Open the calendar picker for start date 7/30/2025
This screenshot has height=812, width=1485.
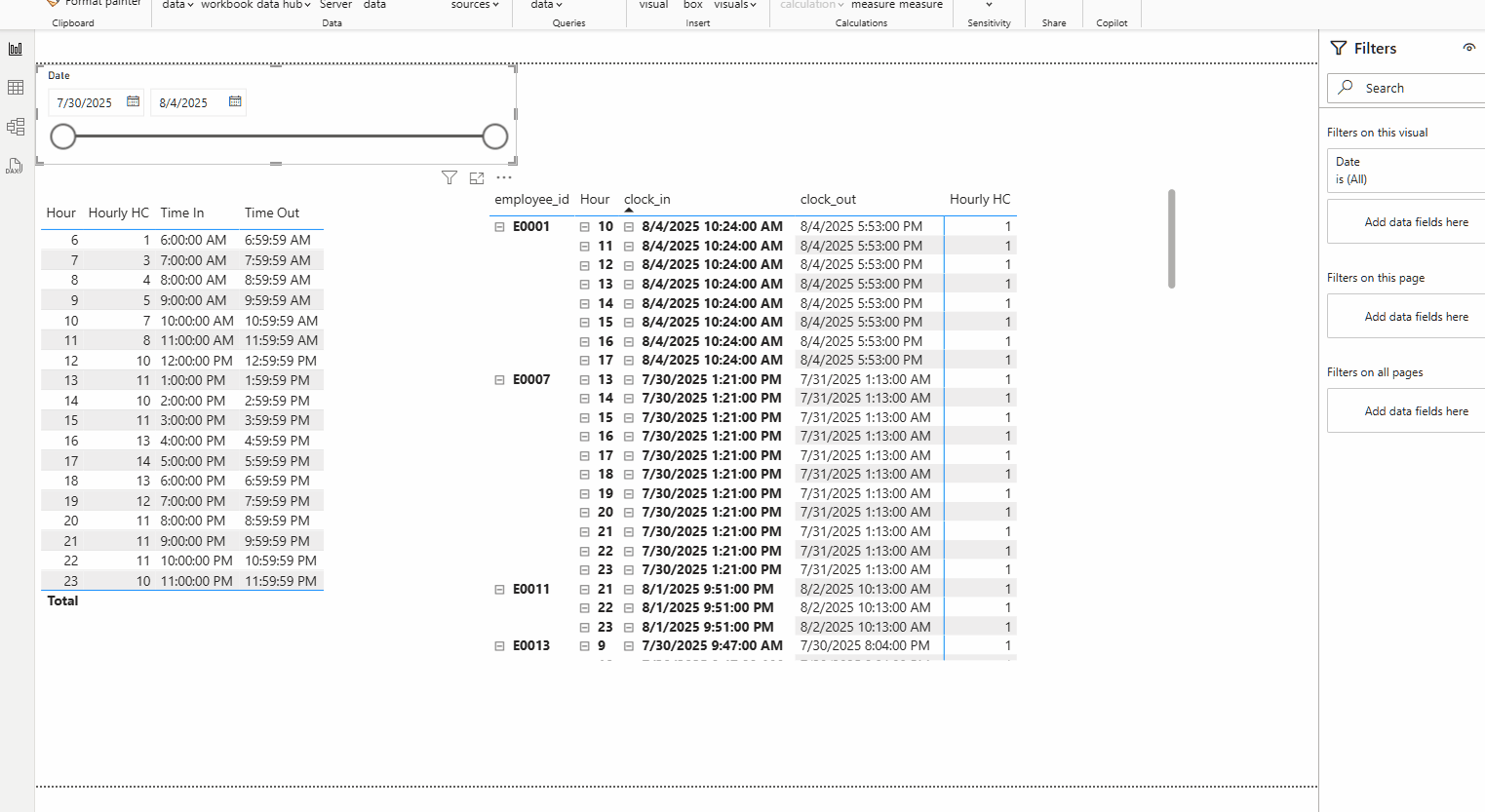coord(133,101)
